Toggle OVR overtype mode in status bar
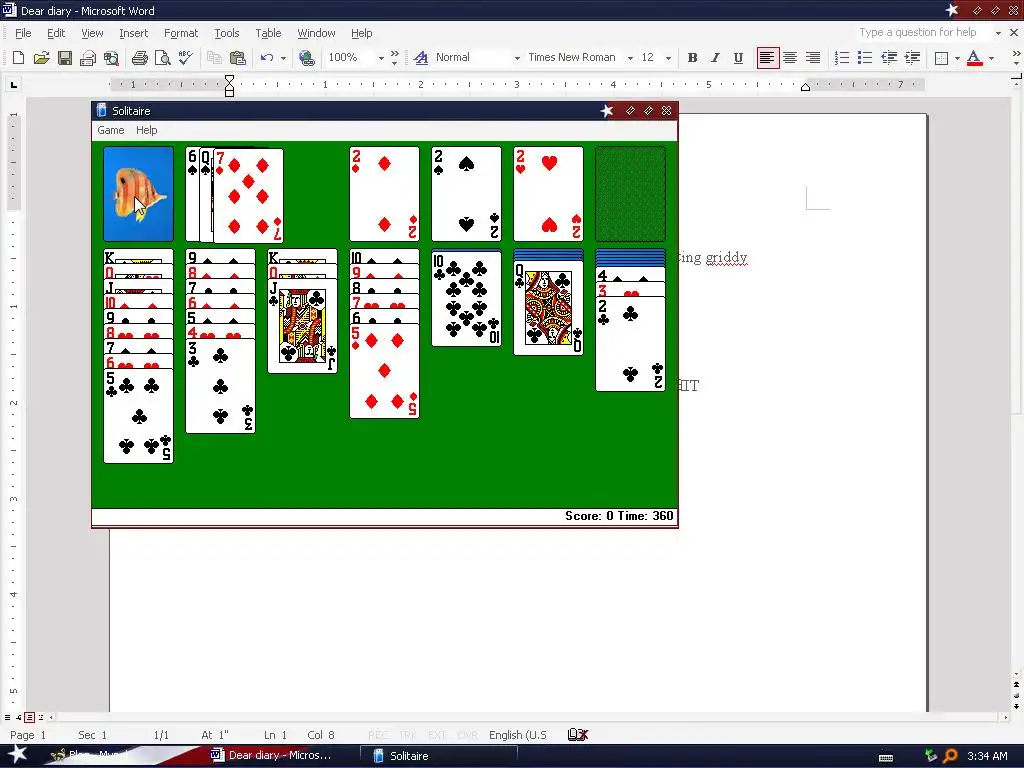Screen dimensions: 1024x768 (468, 735)
